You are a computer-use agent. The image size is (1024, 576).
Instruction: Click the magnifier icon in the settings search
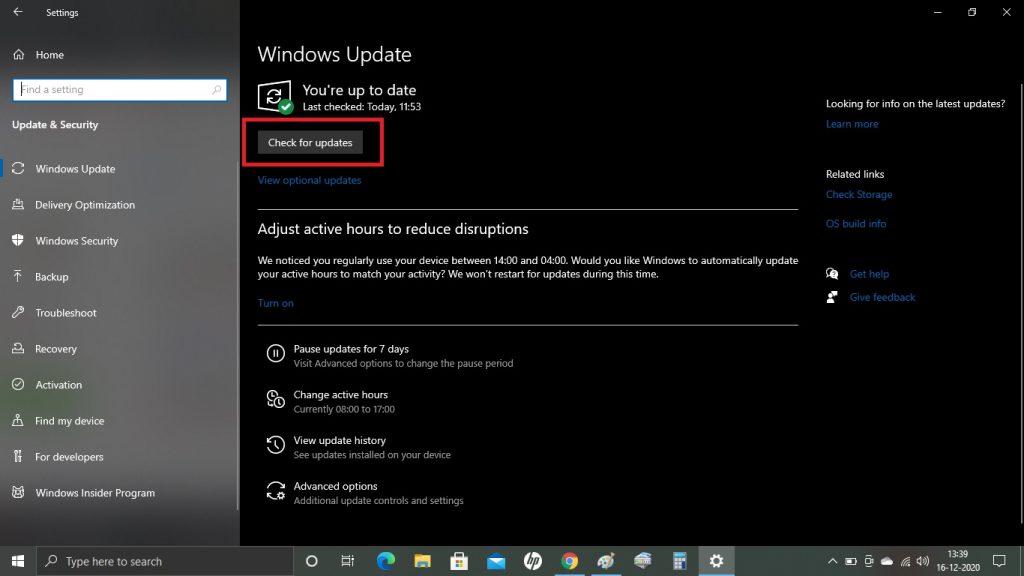[x=216, y=89]
